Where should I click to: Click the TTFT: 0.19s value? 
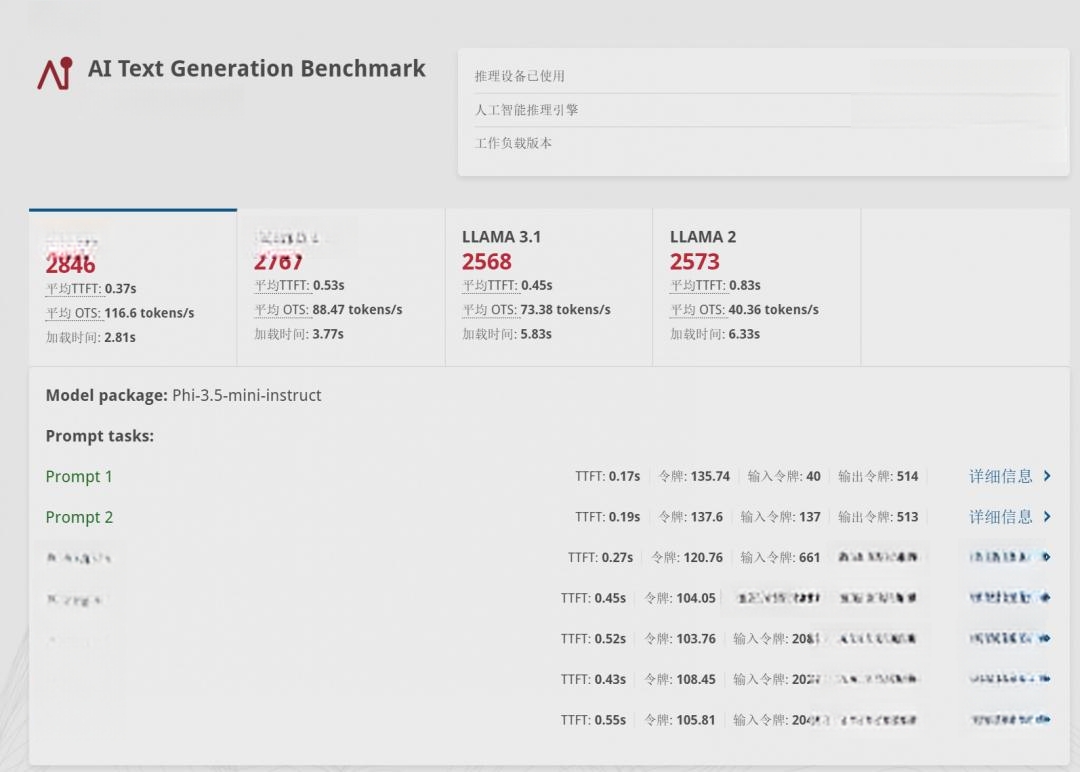(608, 517)
